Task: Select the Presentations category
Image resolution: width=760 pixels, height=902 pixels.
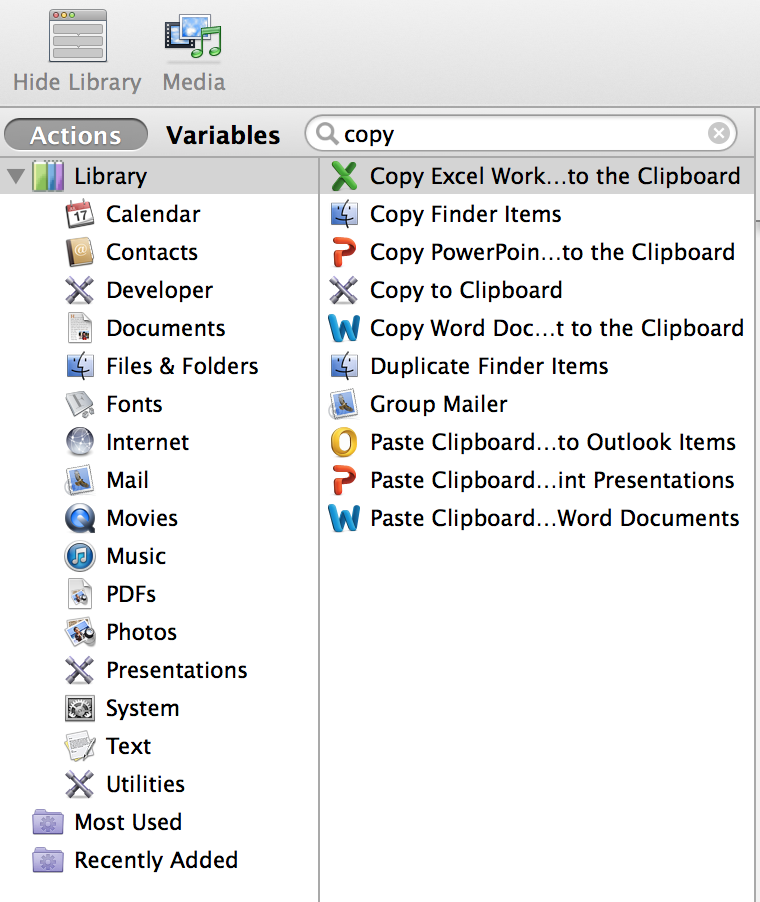Action: (176, 670)
